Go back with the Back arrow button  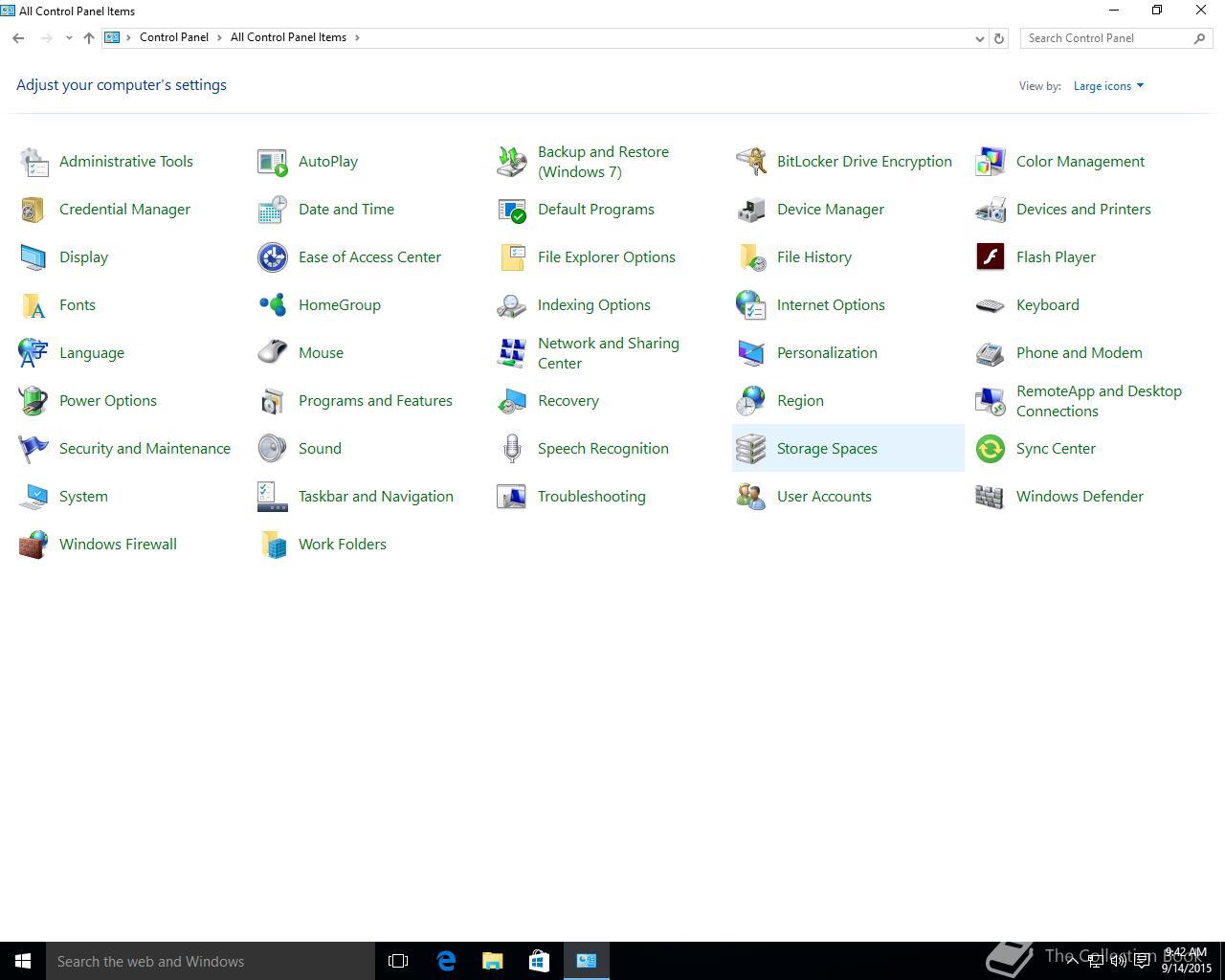[x=18, y=38]
